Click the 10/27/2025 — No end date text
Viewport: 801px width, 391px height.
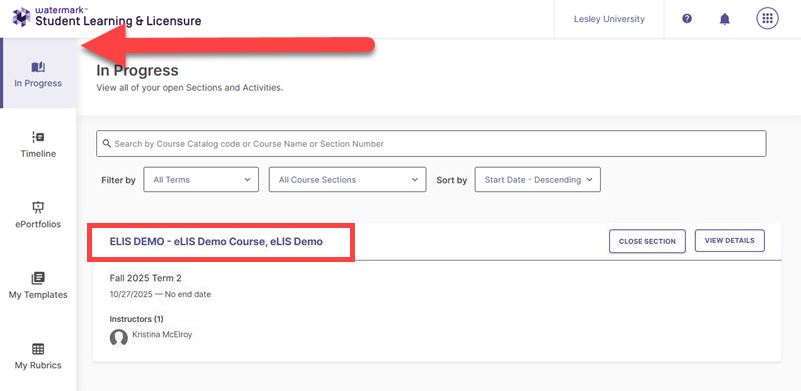(x=160, y=294)
